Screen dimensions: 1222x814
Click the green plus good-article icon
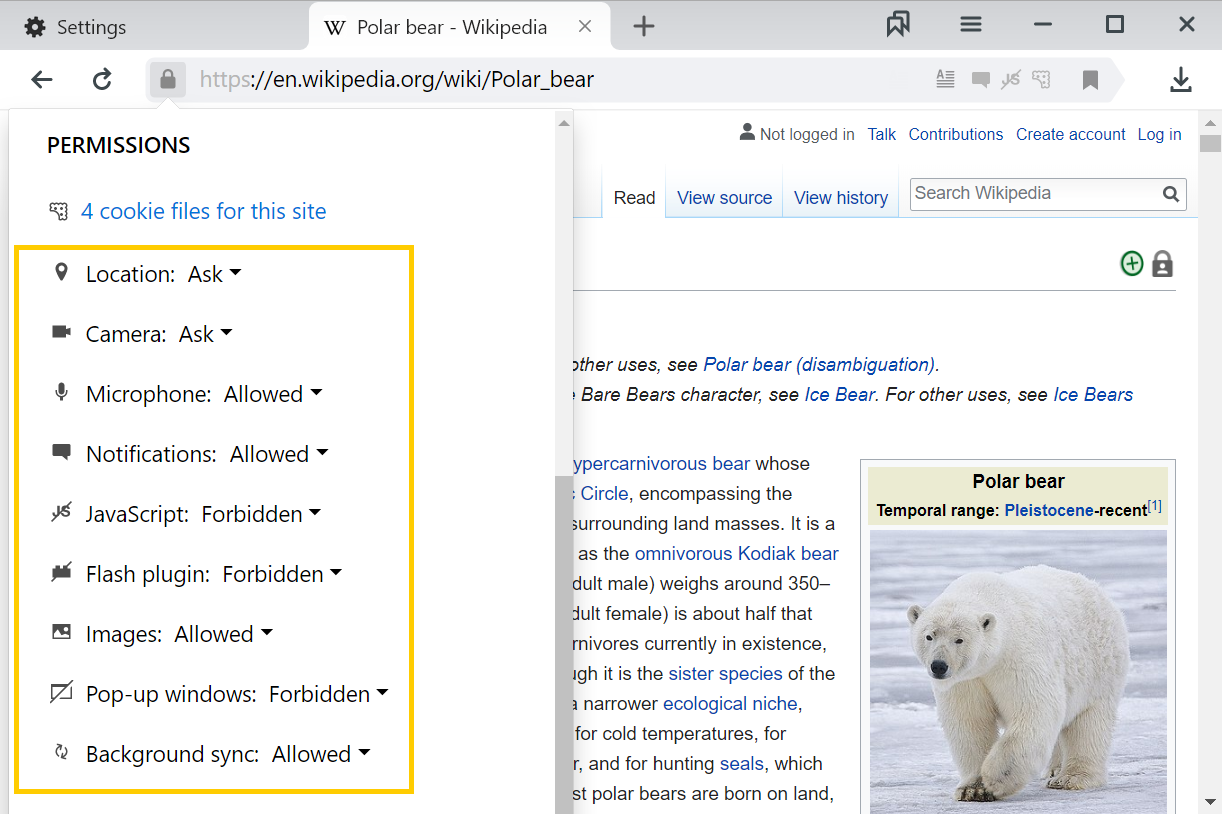coord(1132,264)
